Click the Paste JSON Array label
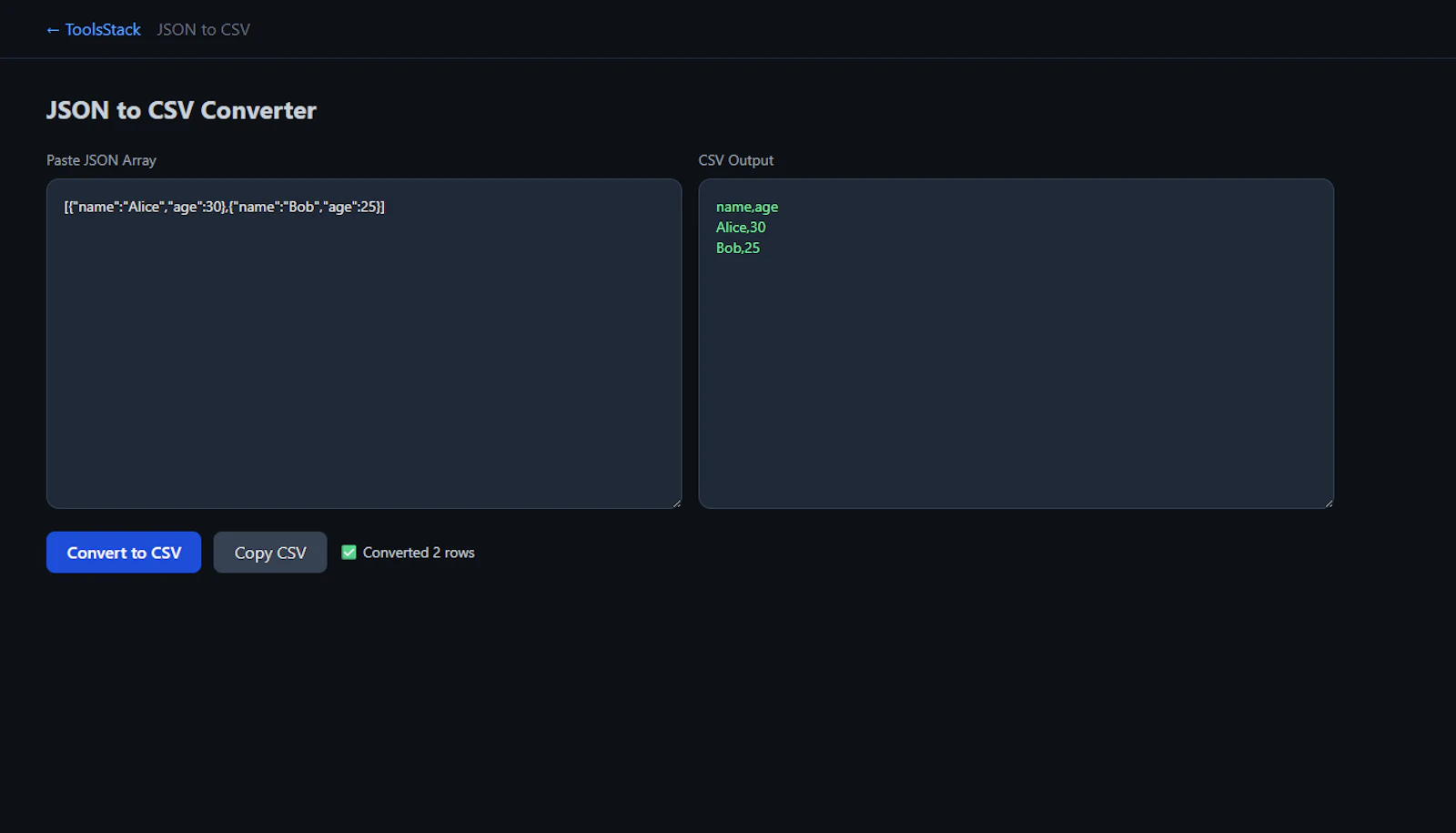The image size is (1456, 833). [101, 160]
